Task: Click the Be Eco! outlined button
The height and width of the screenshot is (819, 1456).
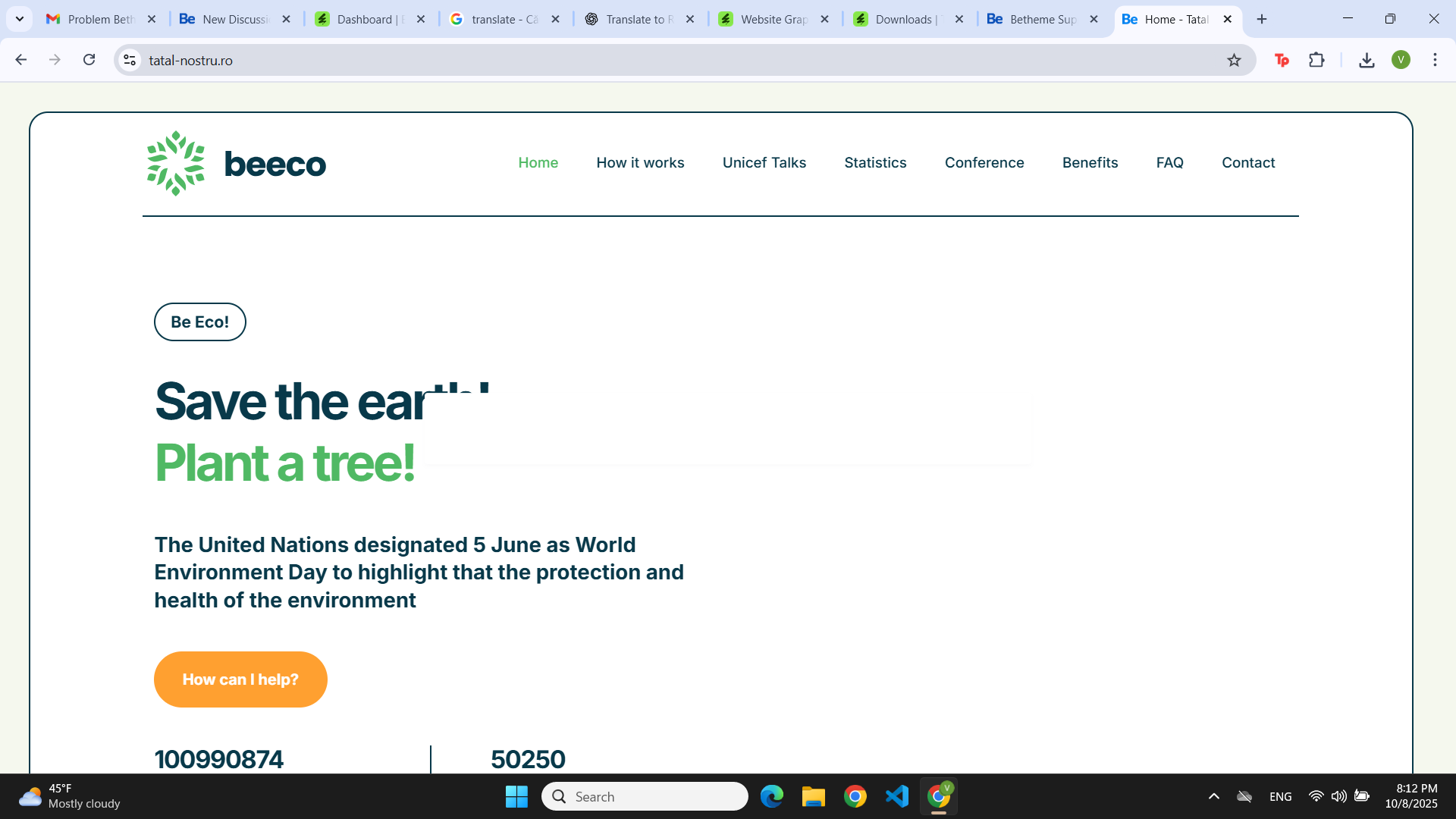Action: 199,322
